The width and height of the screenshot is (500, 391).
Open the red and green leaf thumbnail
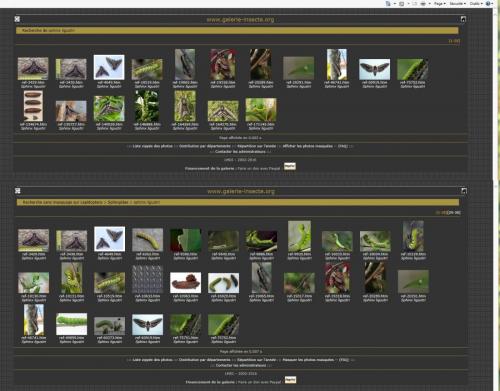[185, 240]
